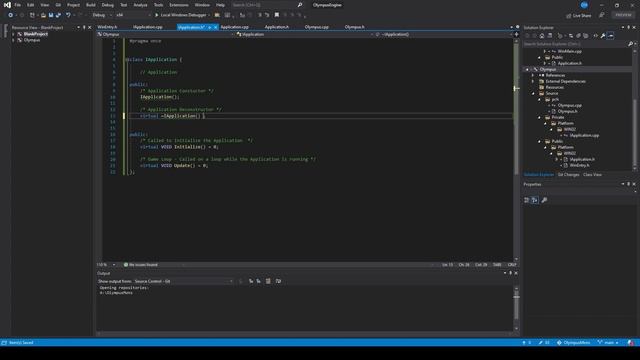Click the Properties categorized view icon
The image size is (640, 360).
tap(527, 200)
